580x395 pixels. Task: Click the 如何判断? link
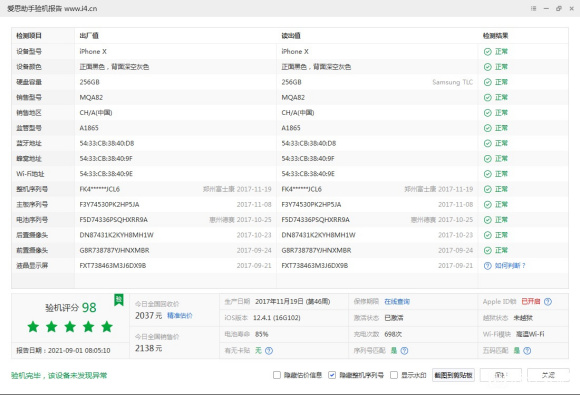(510, 266)
